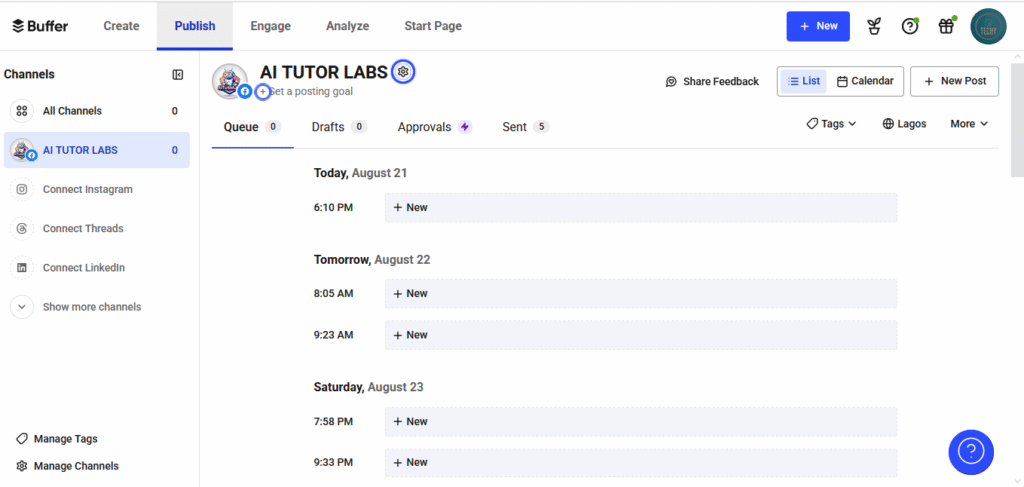Add new post at 9:33 PM slot
This screenshot has width=1024, height=487.
tap(641, 462)
